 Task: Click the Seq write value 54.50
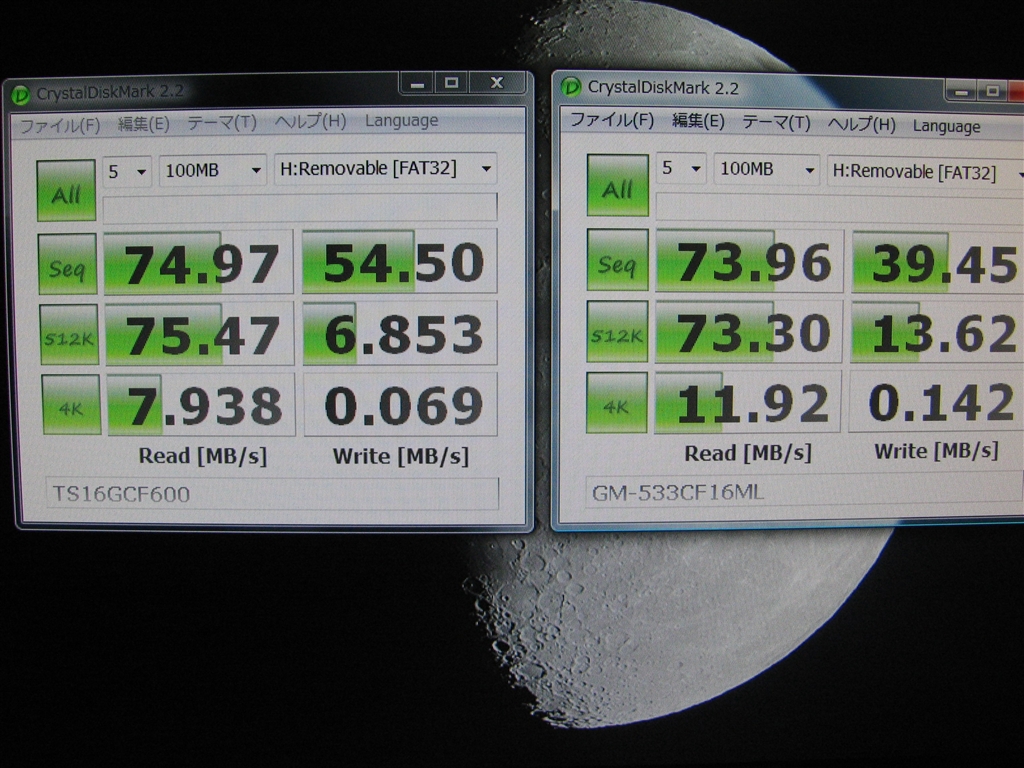tap(400, 261)
